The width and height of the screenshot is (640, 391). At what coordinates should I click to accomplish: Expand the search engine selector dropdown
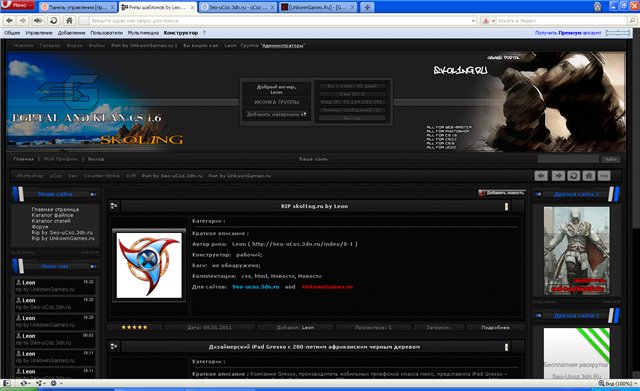click(493, 20)
